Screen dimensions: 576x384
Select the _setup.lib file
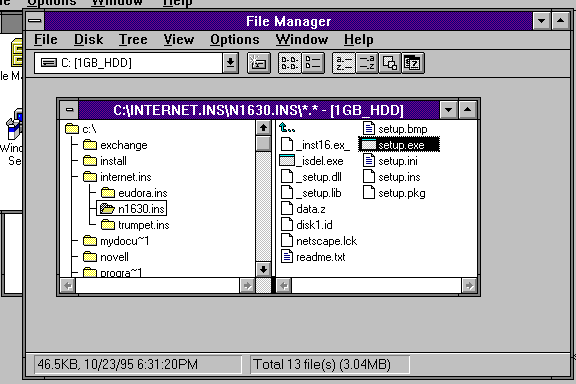[311, 193]
